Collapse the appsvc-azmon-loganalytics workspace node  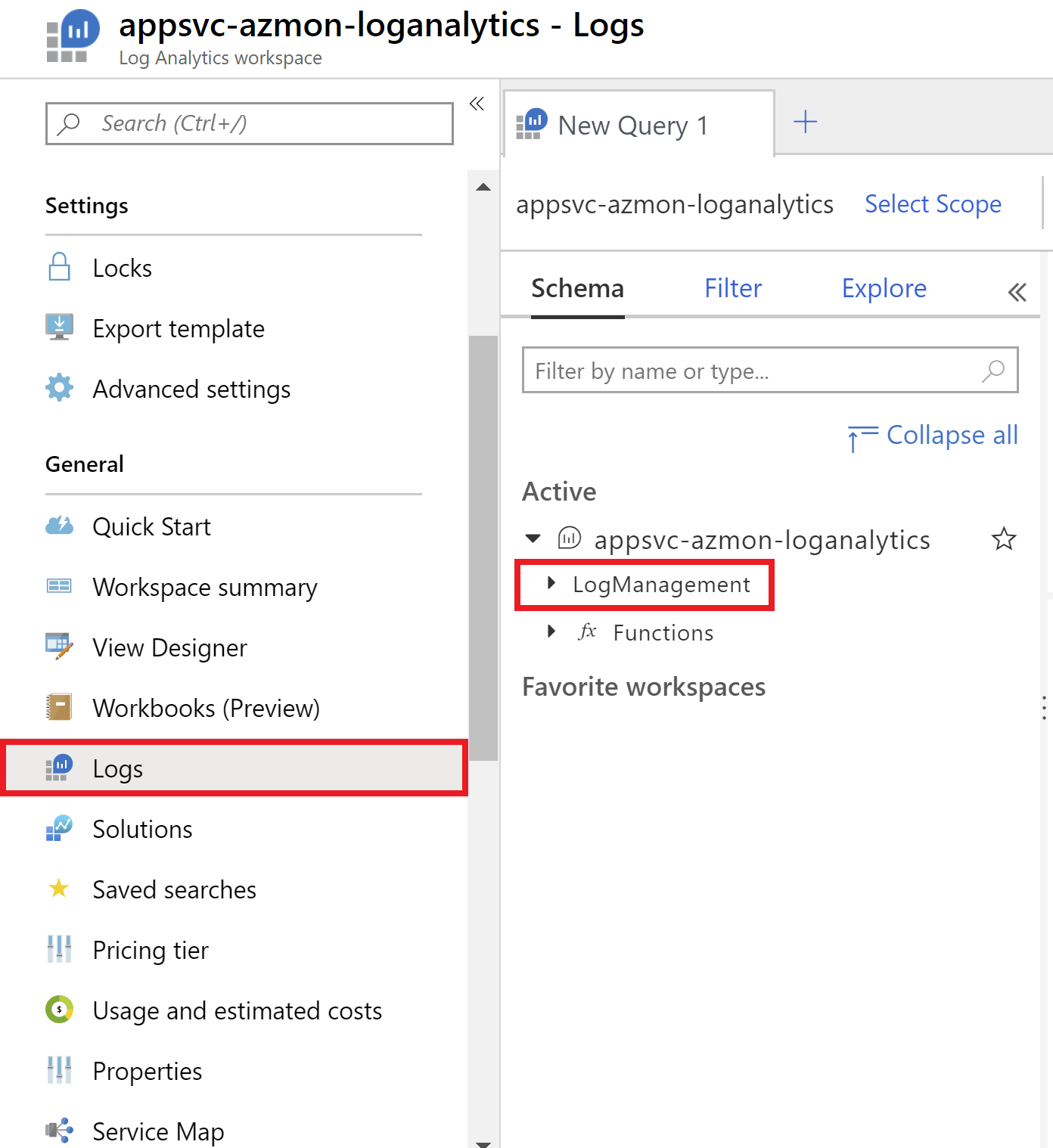pyautogui.click(x=533, y=539)
